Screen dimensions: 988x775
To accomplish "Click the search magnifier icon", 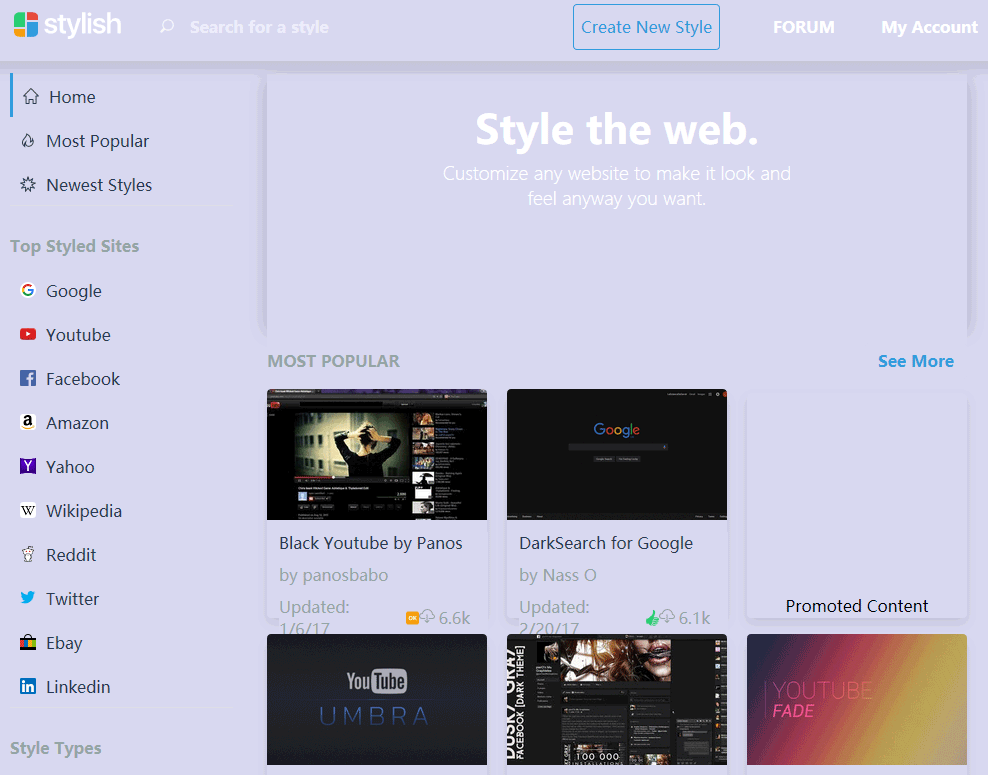I will (x=167, y=26).
